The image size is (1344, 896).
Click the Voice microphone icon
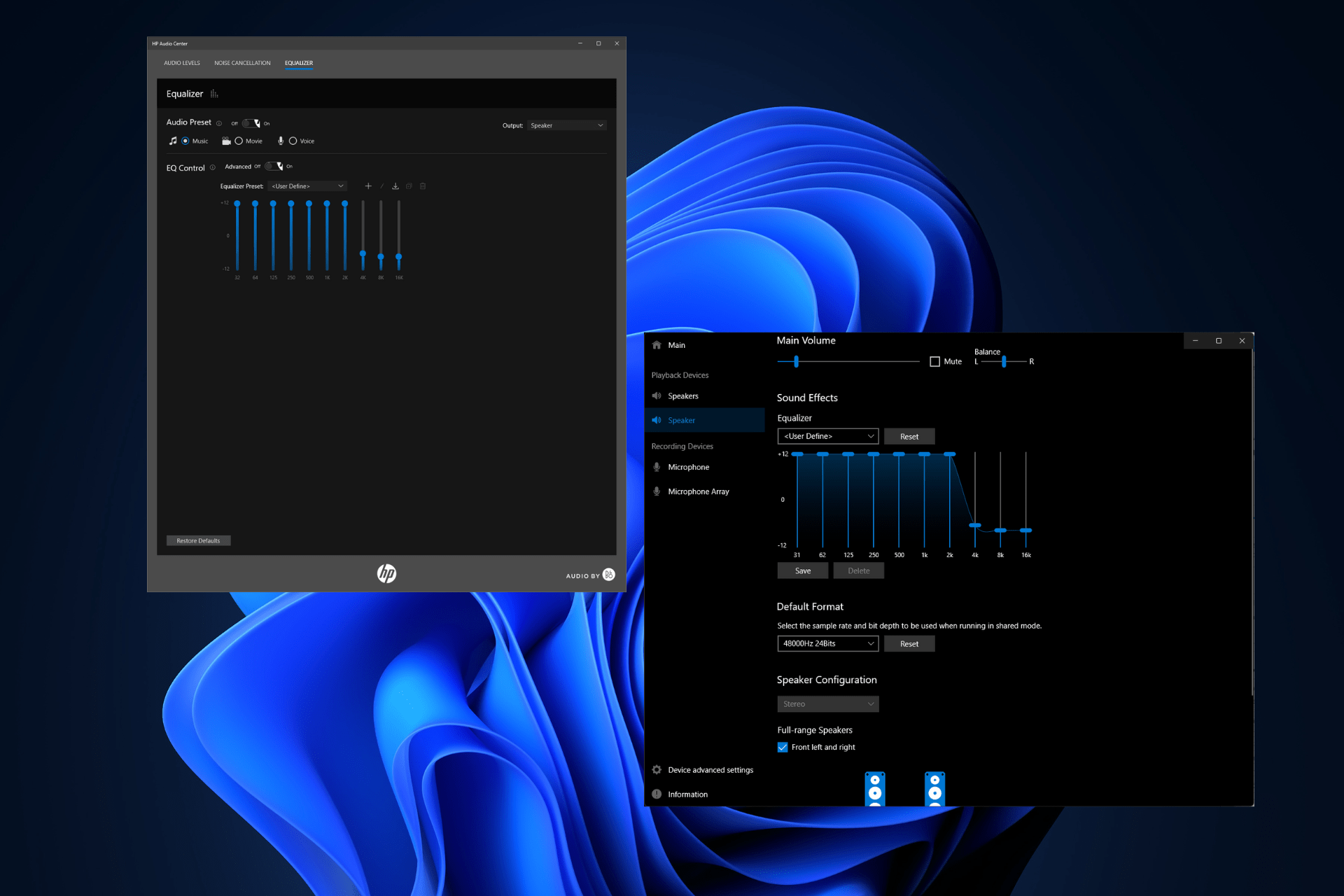[281, 141]
